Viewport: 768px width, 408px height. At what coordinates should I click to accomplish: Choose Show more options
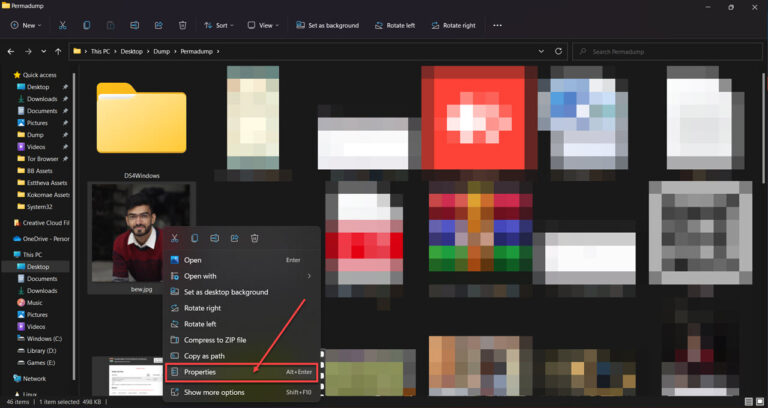241,392
